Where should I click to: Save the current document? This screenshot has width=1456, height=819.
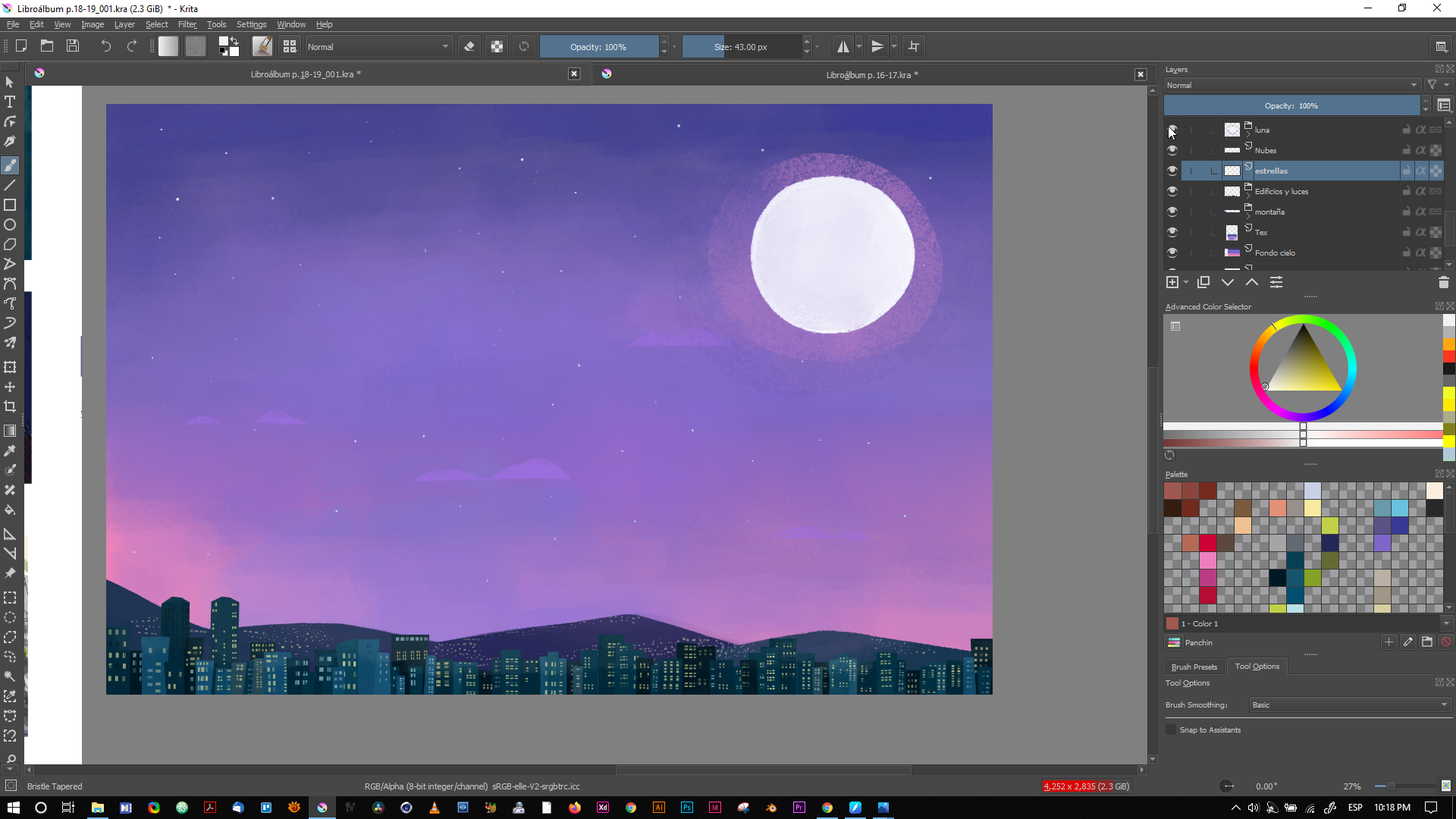coord(73,46)
